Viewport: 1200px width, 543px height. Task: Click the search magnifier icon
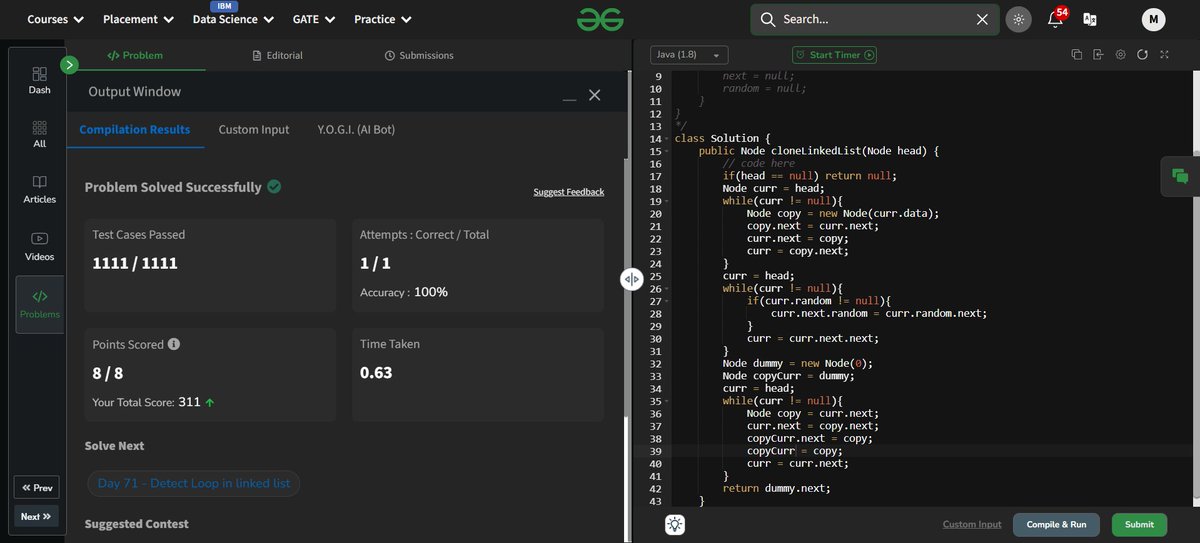(768, 19)
